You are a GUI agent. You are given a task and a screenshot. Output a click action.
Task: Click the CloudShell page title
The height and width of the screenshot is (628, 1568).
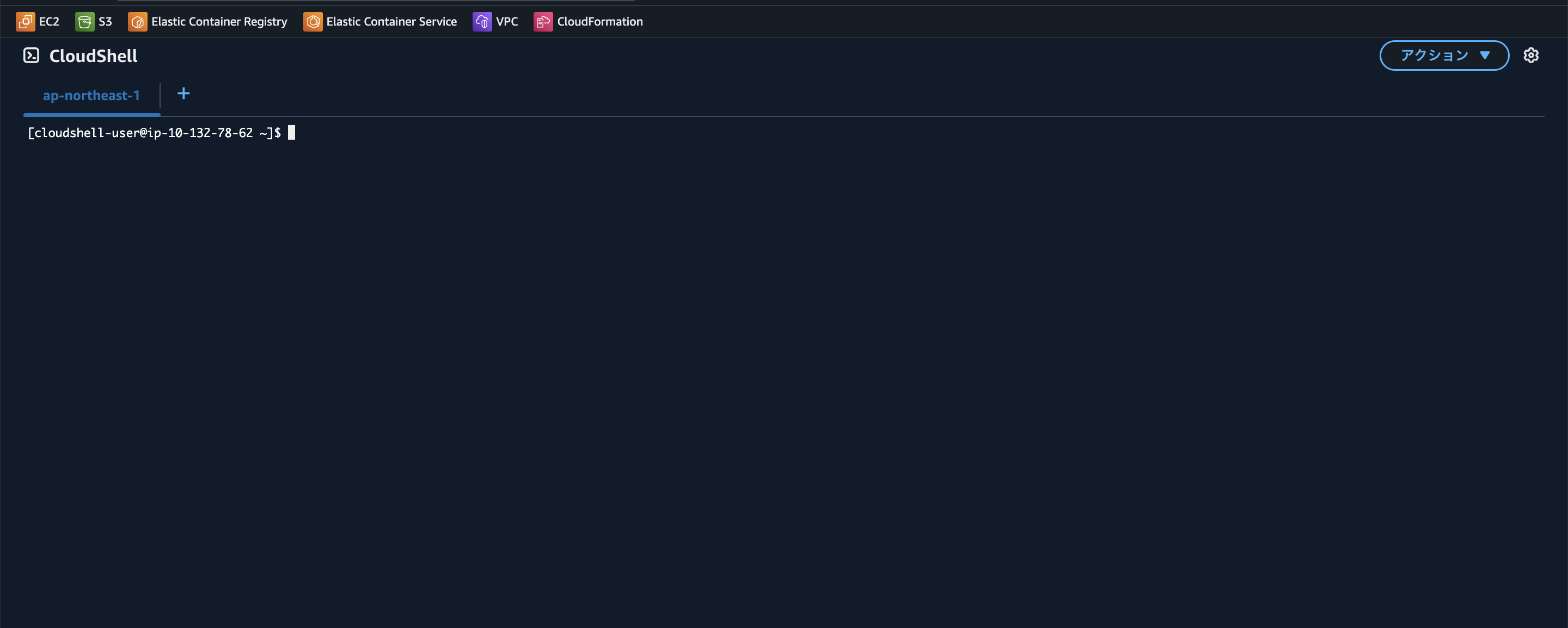(x=93, y=56)
